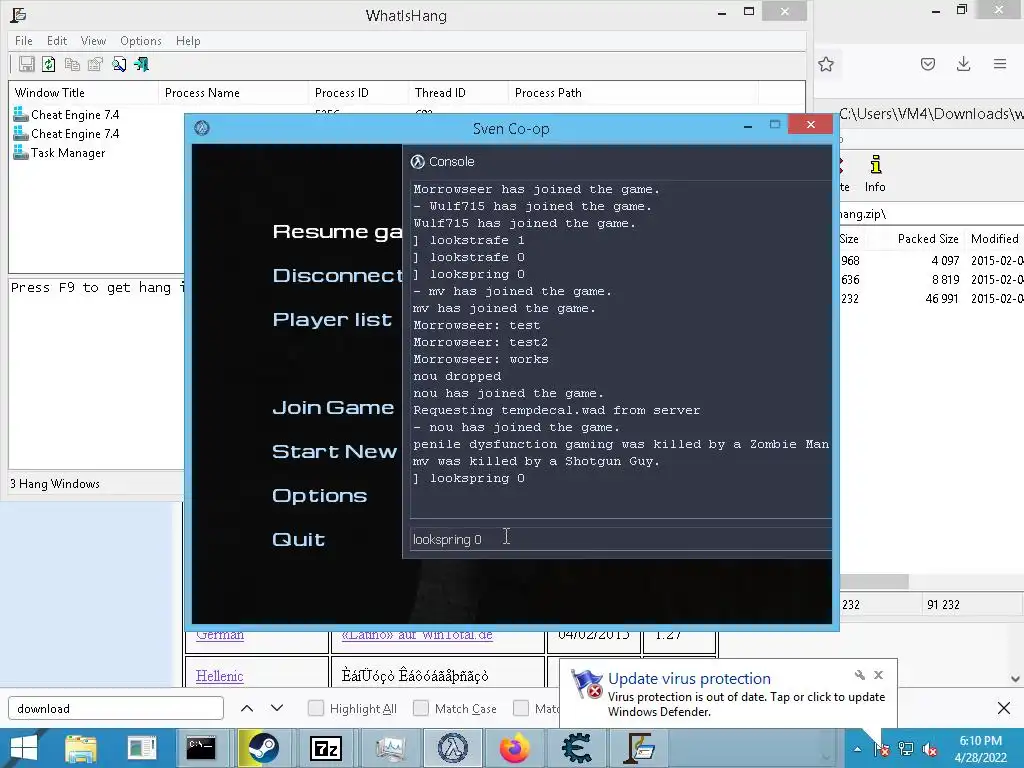The image size is (1024, 768).
Task: Click the Firefox bookmark star icon
Action: point(826,64)
